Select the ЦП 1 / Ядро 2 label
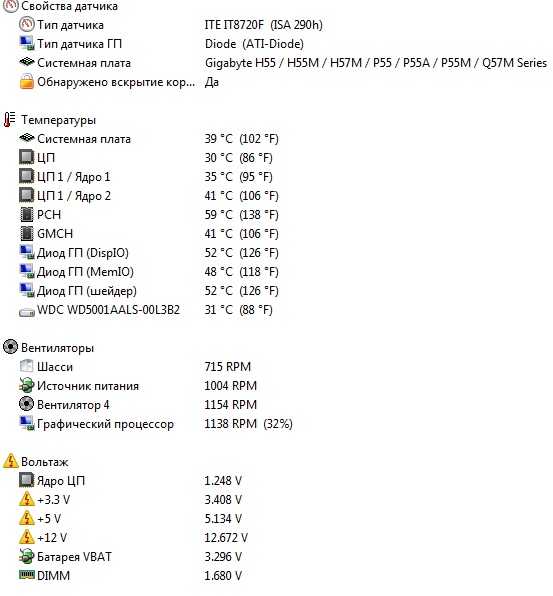The image size is (553, 596). [74, 196]
